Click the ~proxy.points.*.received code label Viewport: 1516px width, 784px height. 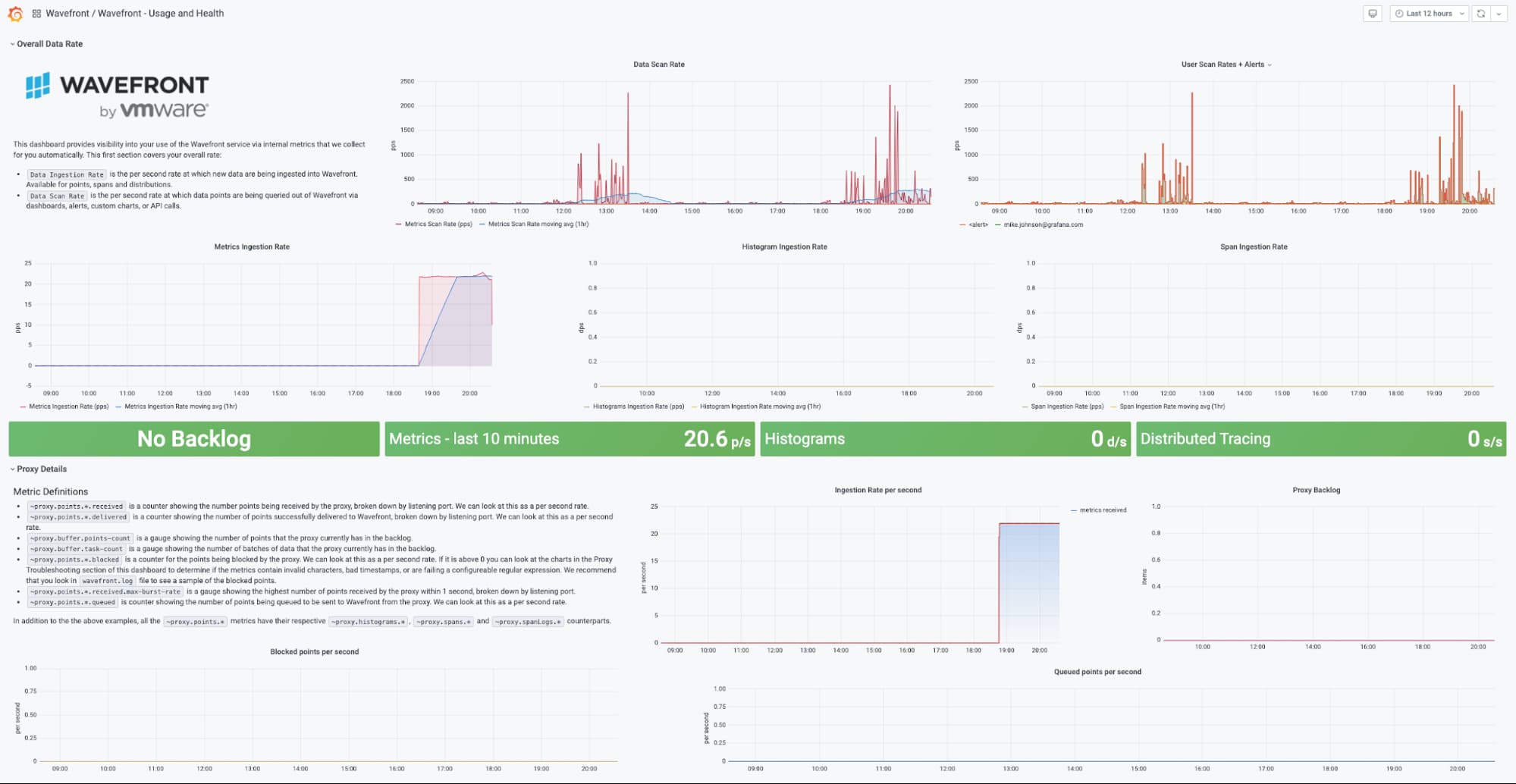(x=77, y=506)
